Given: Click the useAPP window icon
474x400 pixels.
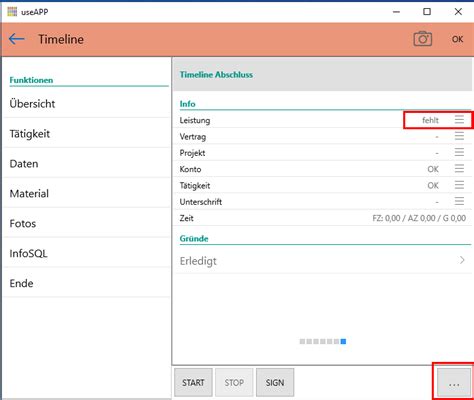Looking at the screenshot, I should point(12,12).
